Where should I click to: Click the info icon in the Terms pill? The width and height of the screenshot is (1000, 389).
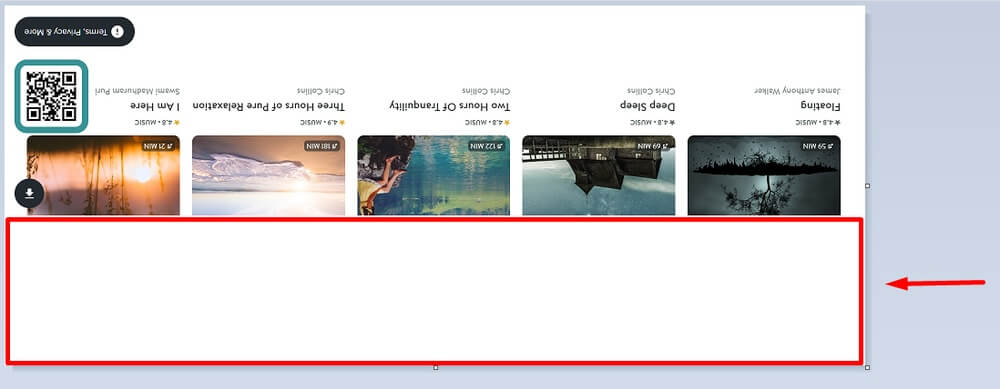click(117, 32)
